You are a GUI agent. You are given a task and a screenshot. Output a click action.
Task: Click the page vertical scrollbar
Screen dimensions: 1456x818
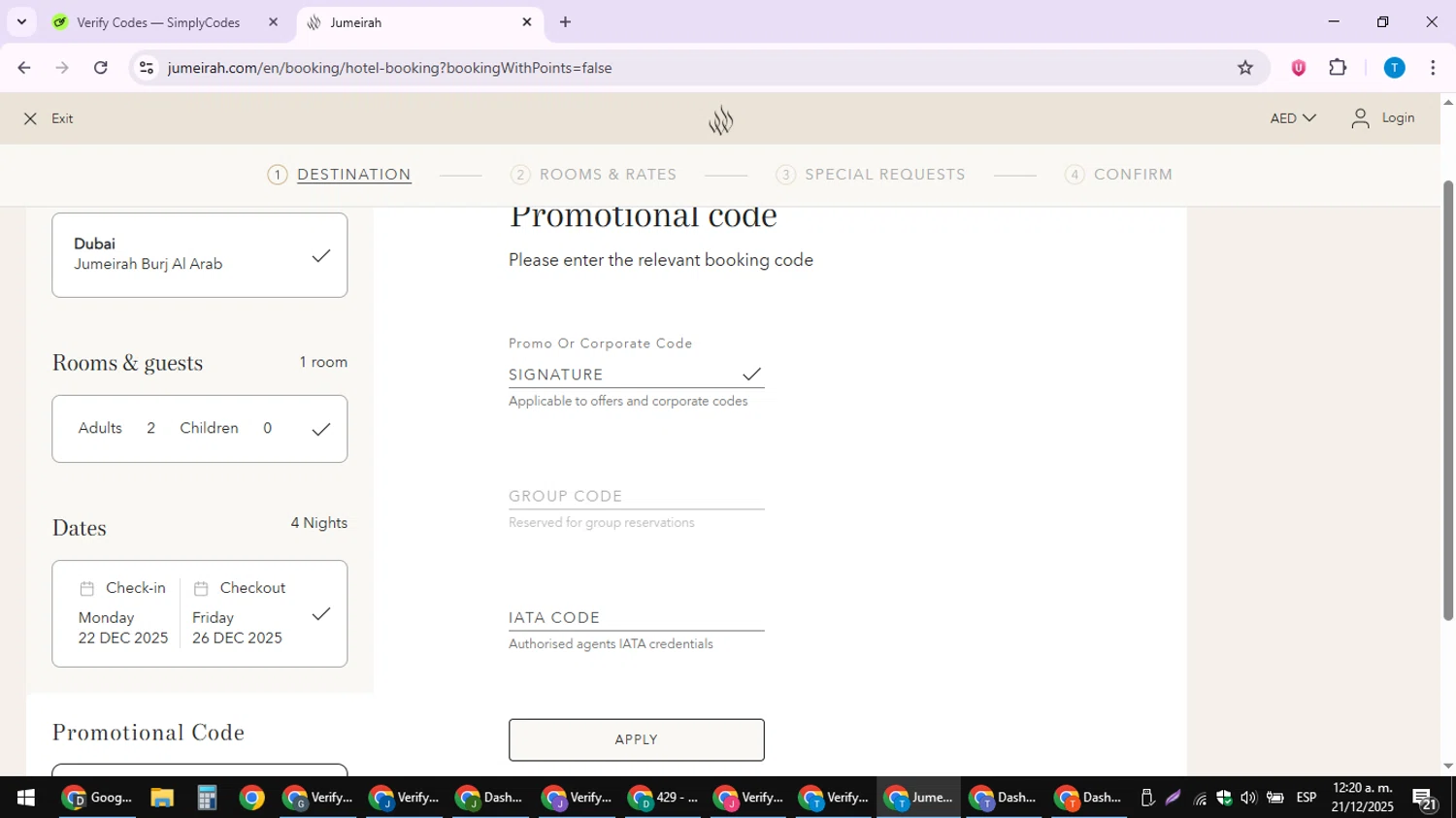[1448, 400]
